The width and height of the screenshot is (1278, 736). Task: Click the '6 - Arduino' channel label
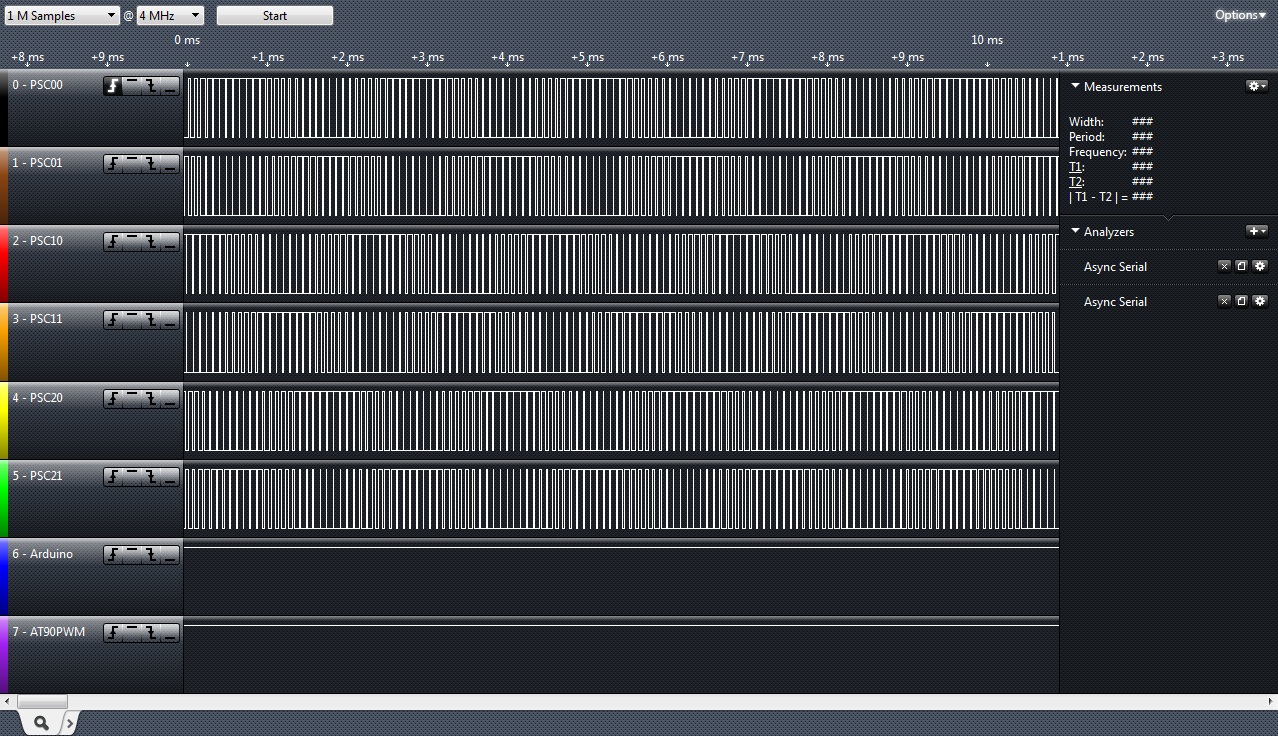coord(42,554)
